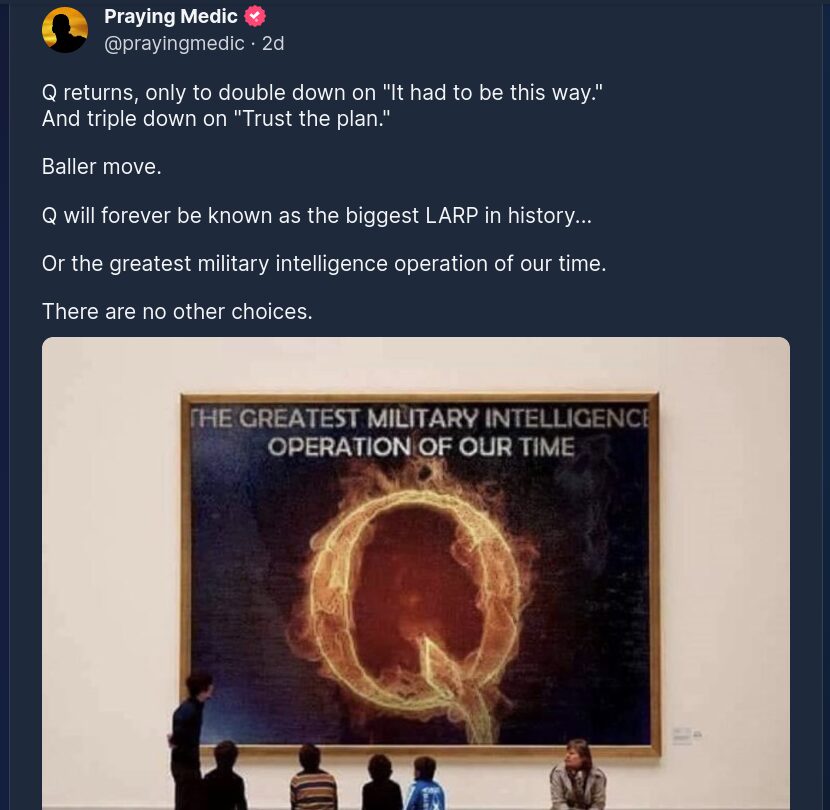Click the red verified badge icon
The image size is (830, 810).
coord(255,16)
